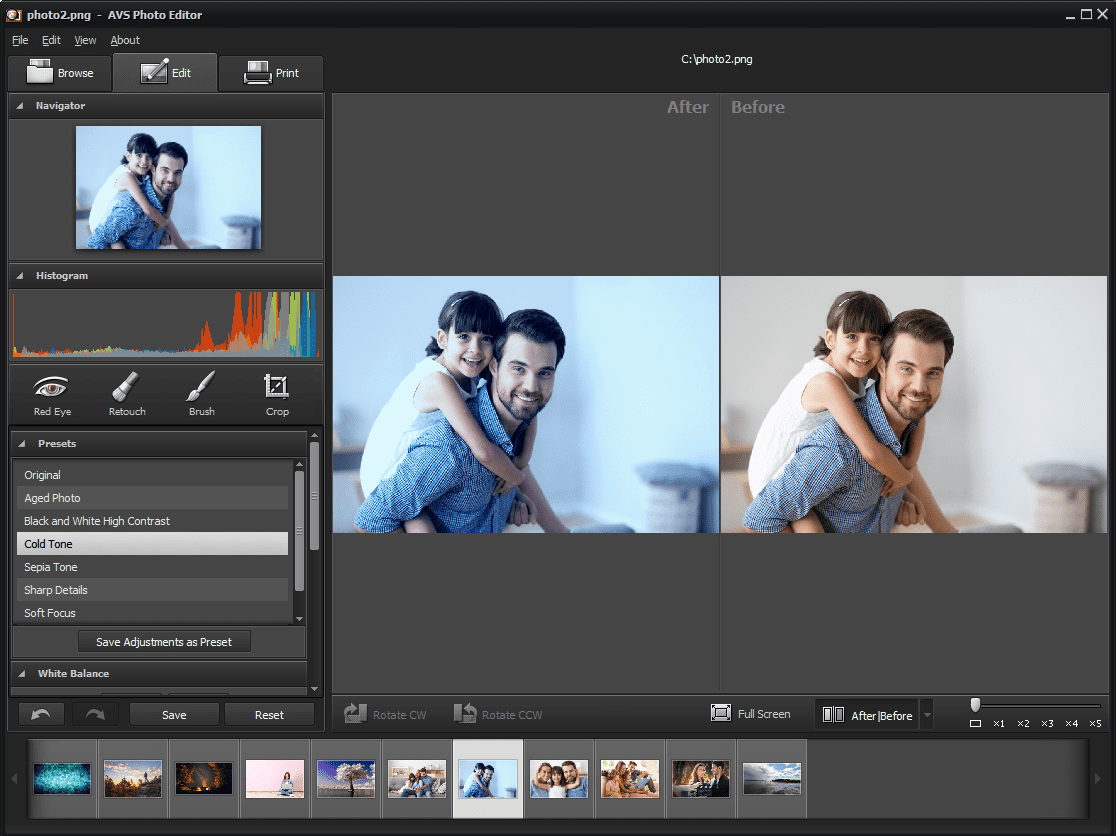Viewport: 1116px width, 836px height.
Task: Expand the White Balance panel
Action: tap(21, 673)
